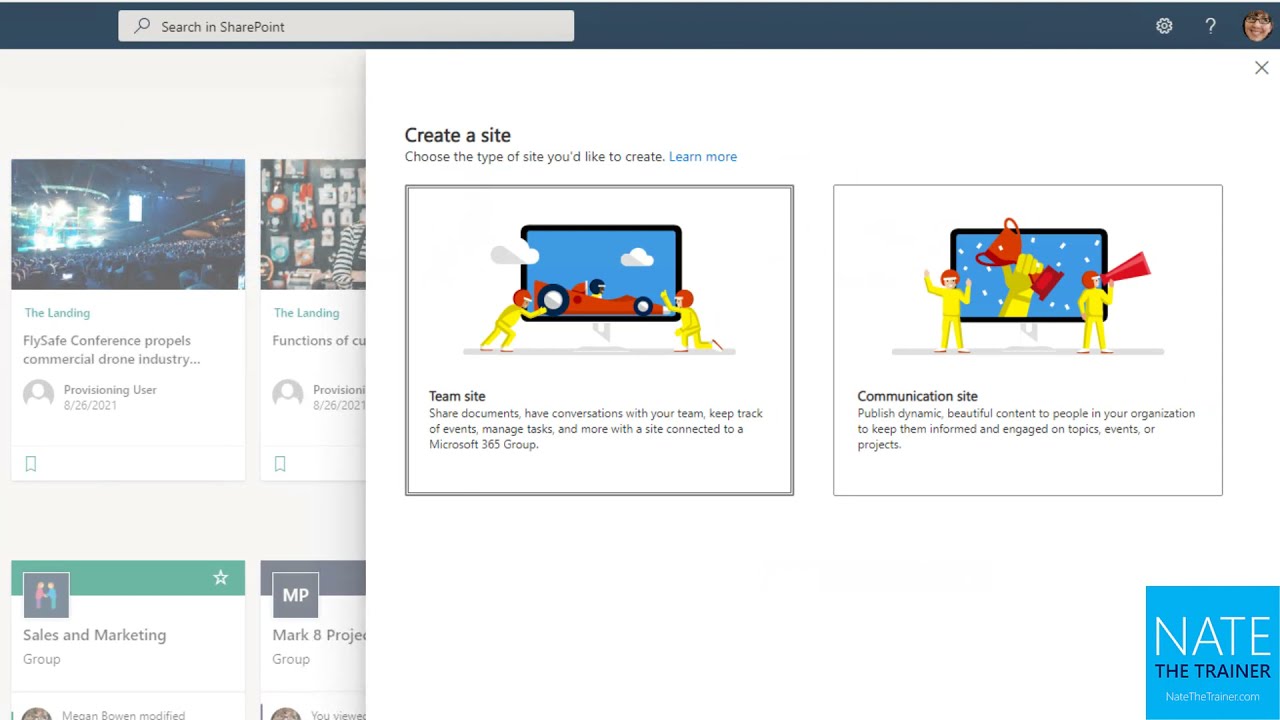Click the Provisioning User avatar on FlySafe card
Screen dimensions: 1280x720
39,394
